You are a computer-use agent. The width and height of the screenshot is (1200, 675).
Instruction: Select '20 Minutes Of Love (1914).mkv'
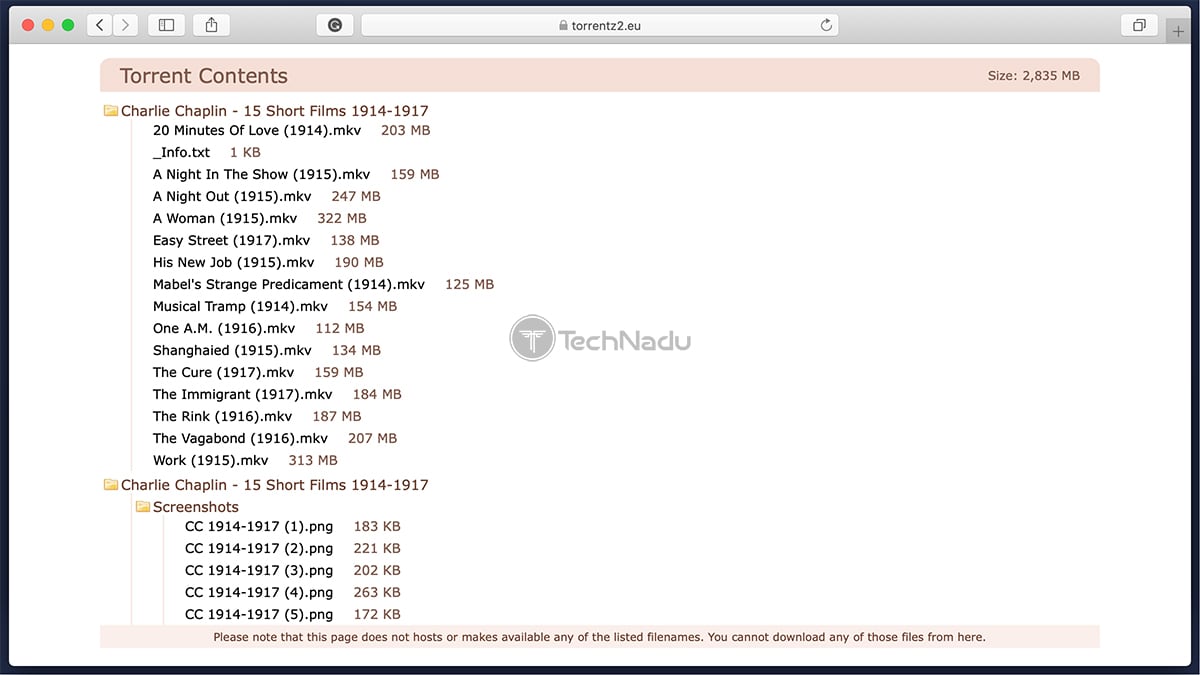(x=257, y=130)
